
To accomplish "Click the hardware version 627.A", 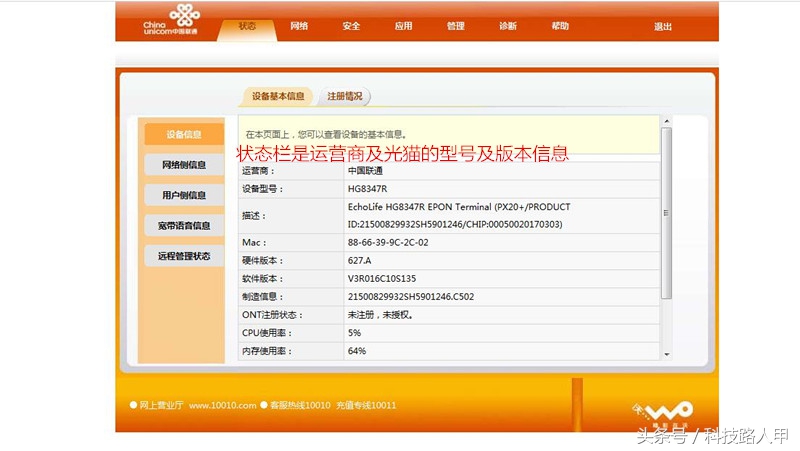I will [359, 260].
